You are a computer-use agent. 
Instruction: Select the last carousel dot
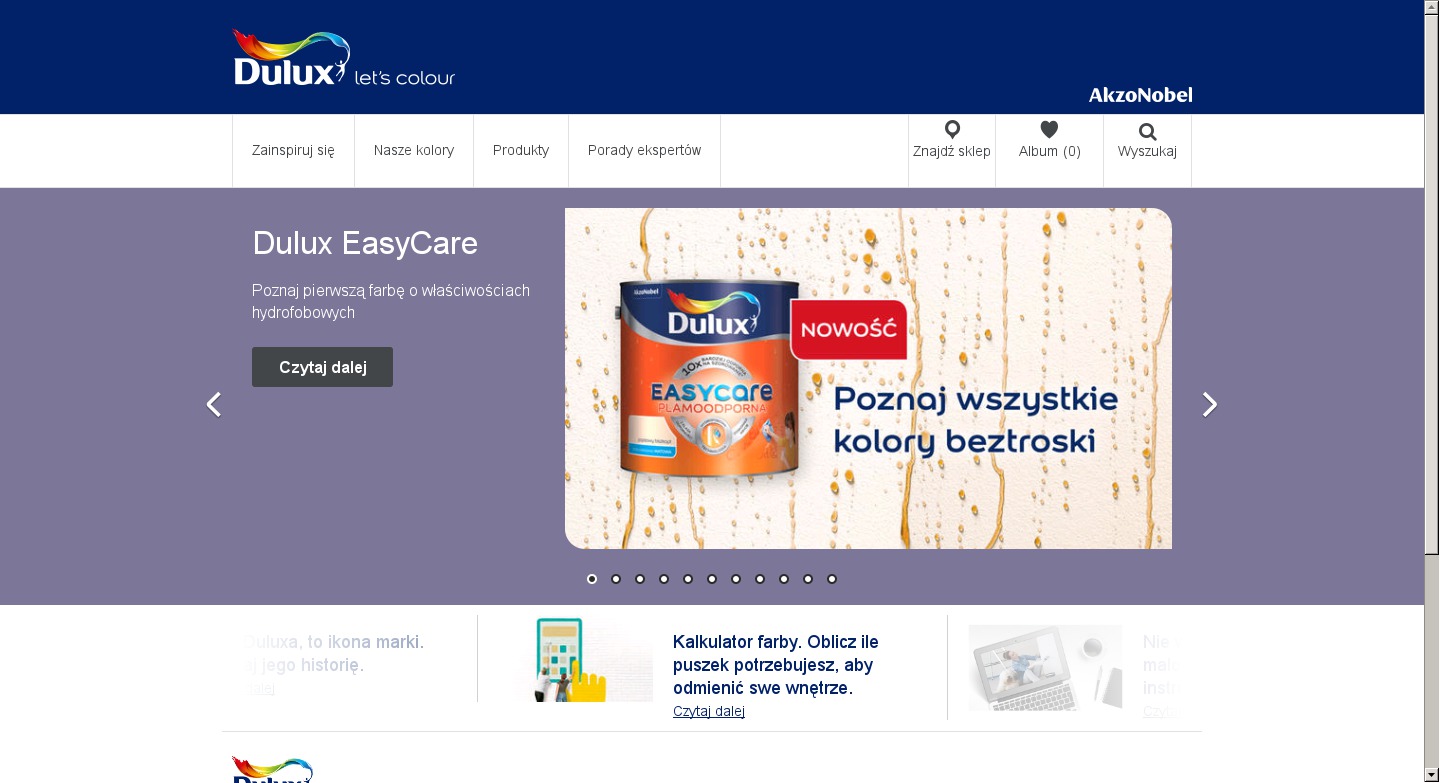point(832,579)
